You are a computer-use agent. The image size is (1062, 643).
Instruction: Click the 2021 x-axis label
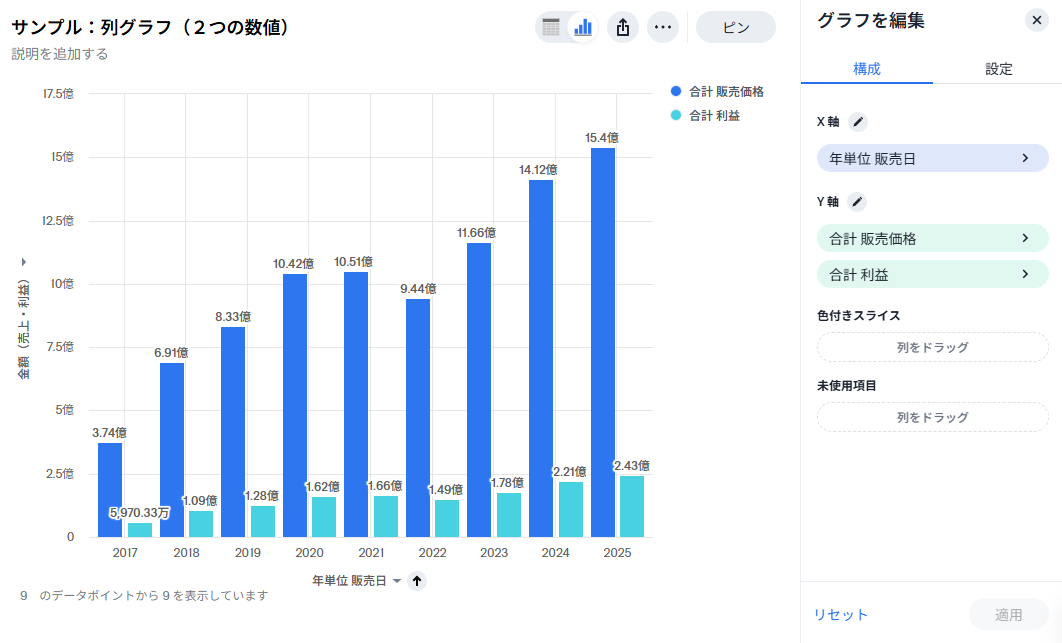pos(371,553)
